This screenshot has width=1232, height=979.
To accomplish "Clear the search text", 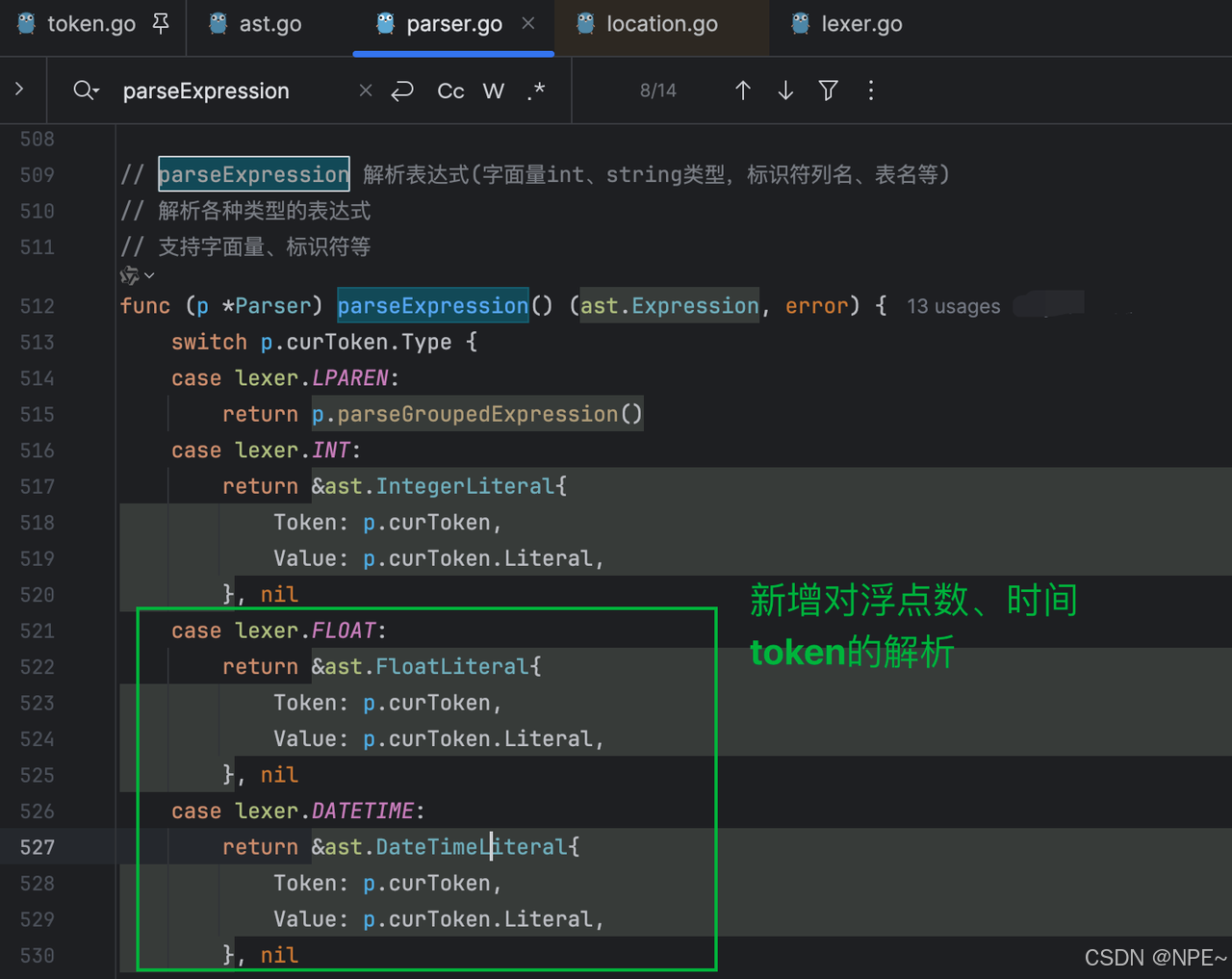I will [366, 90].
